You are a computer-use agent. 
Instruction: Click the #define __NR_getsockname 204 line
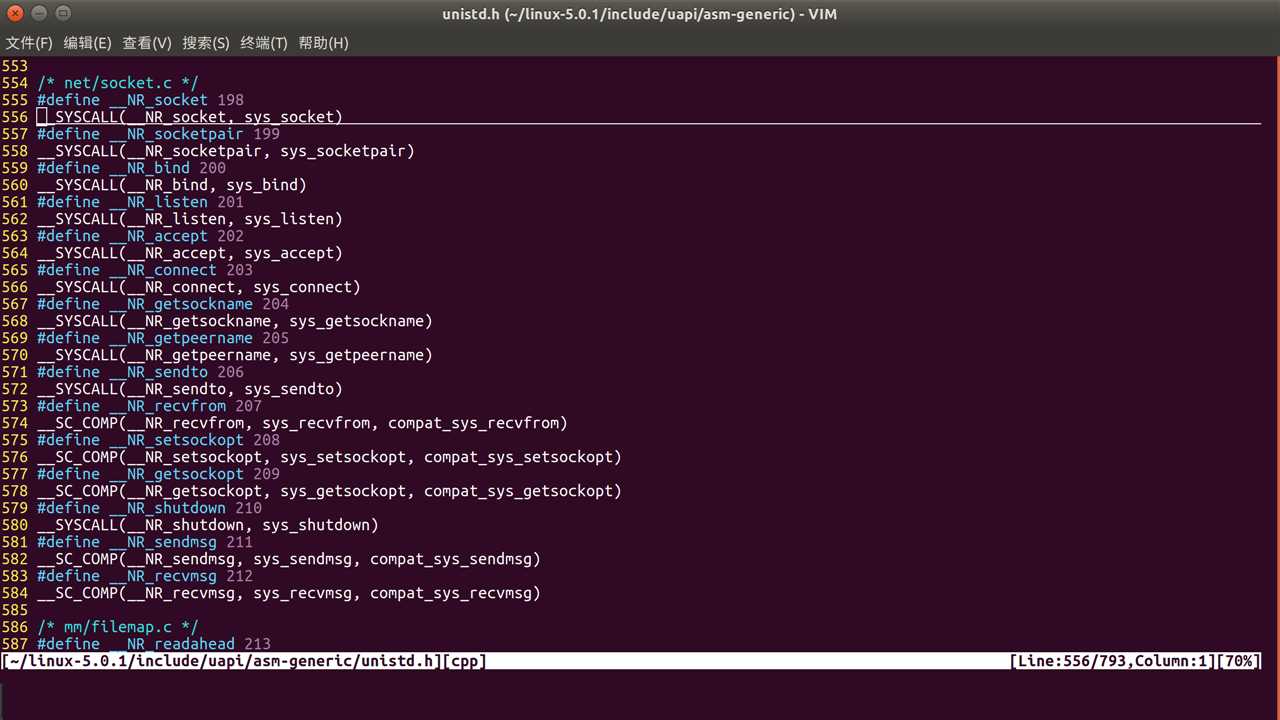[163, 304]
